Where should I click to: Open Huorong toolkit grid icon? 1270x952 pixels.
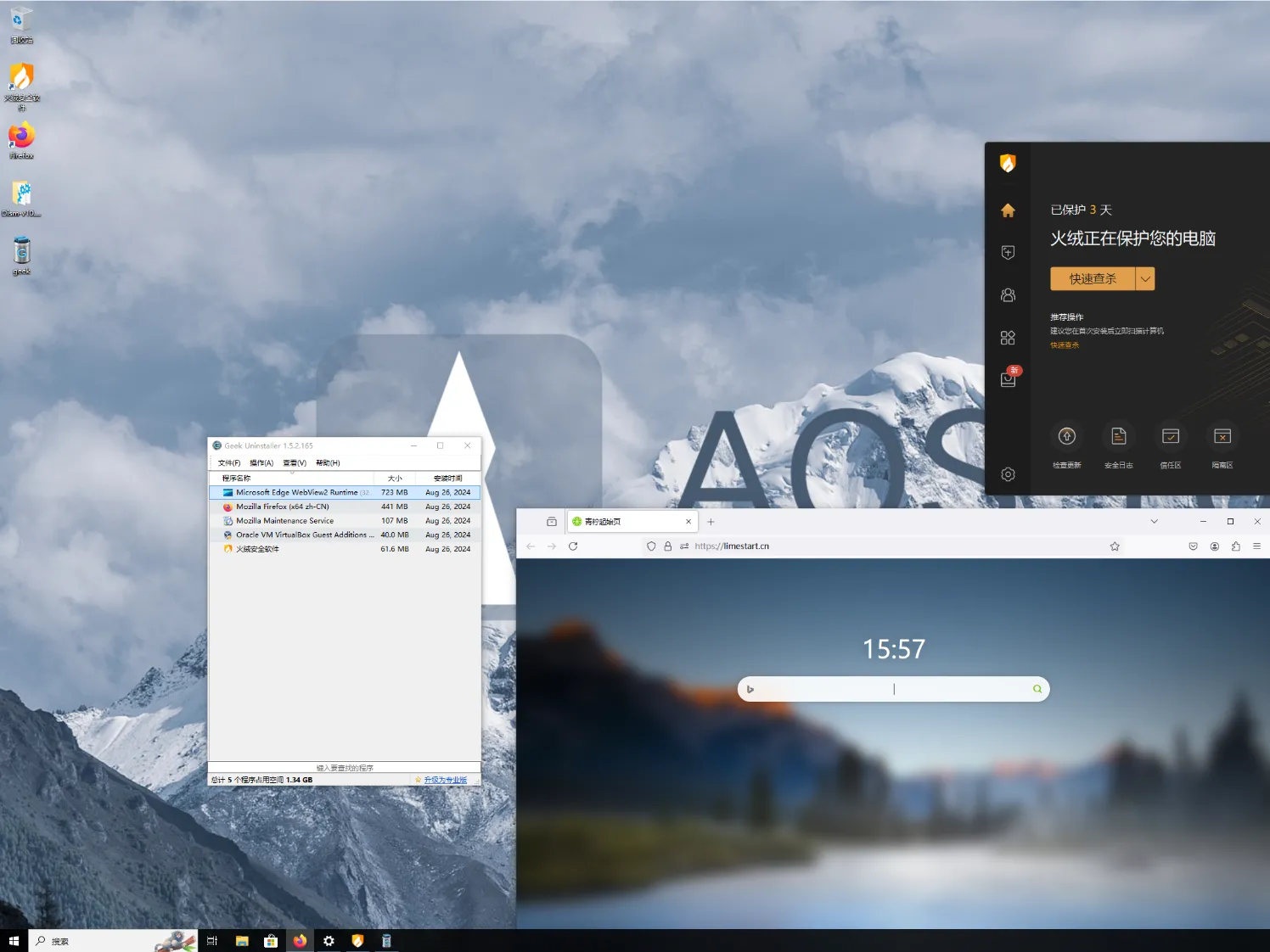pyautogui.click(x=1008, y=337)
